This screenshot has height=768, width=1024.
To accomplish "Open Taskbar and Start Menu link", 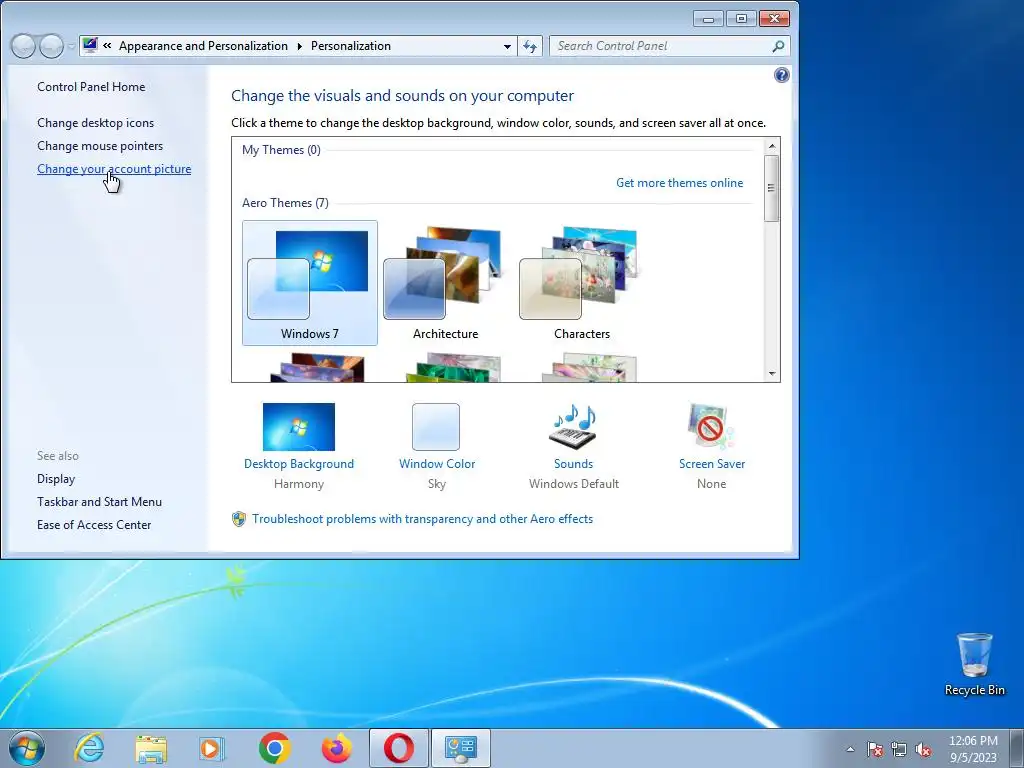I will 99,502.
